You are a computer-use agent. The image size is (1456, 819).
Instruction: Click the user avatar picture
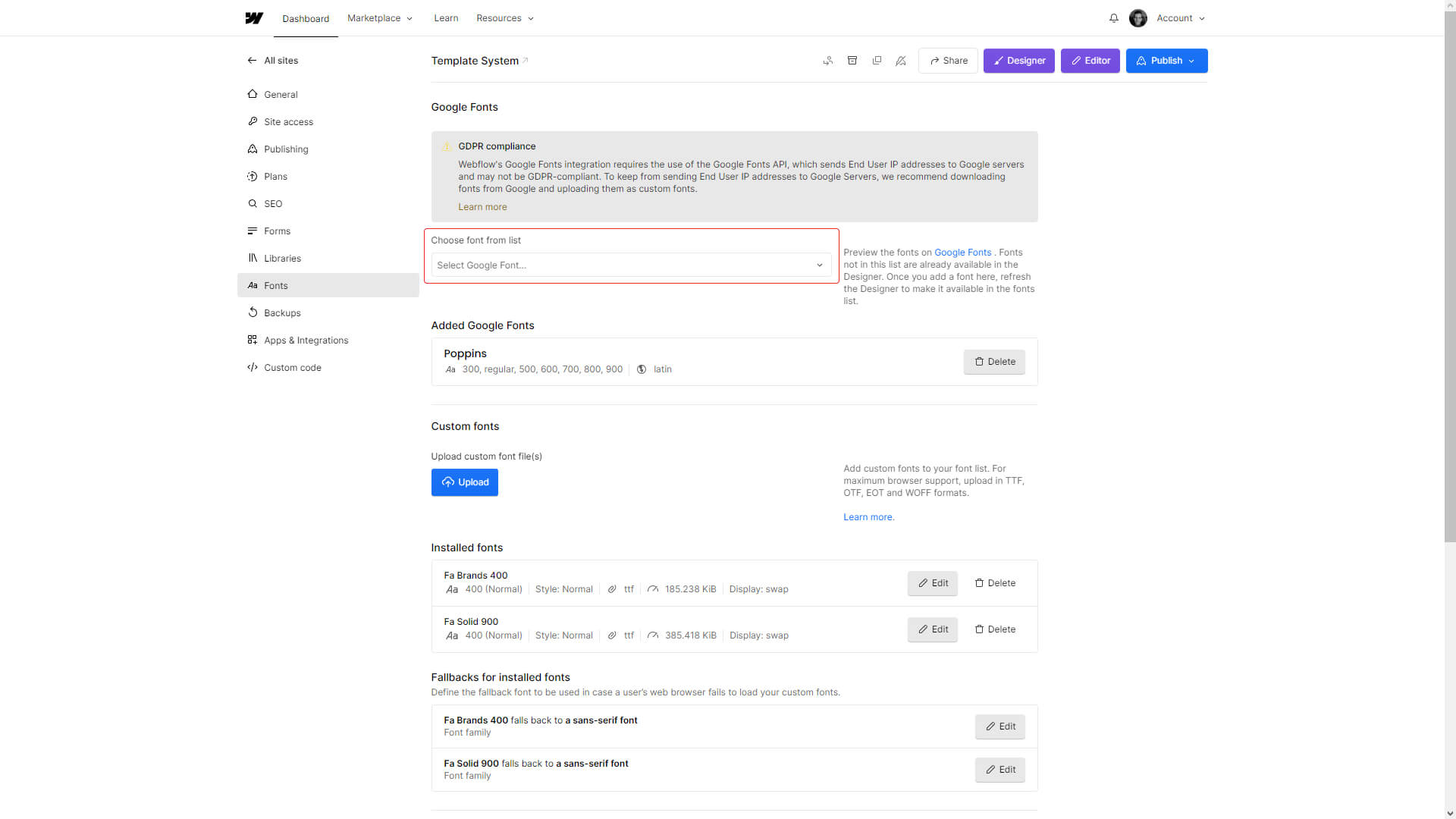pyautogui.click(x=1137, y=18)
